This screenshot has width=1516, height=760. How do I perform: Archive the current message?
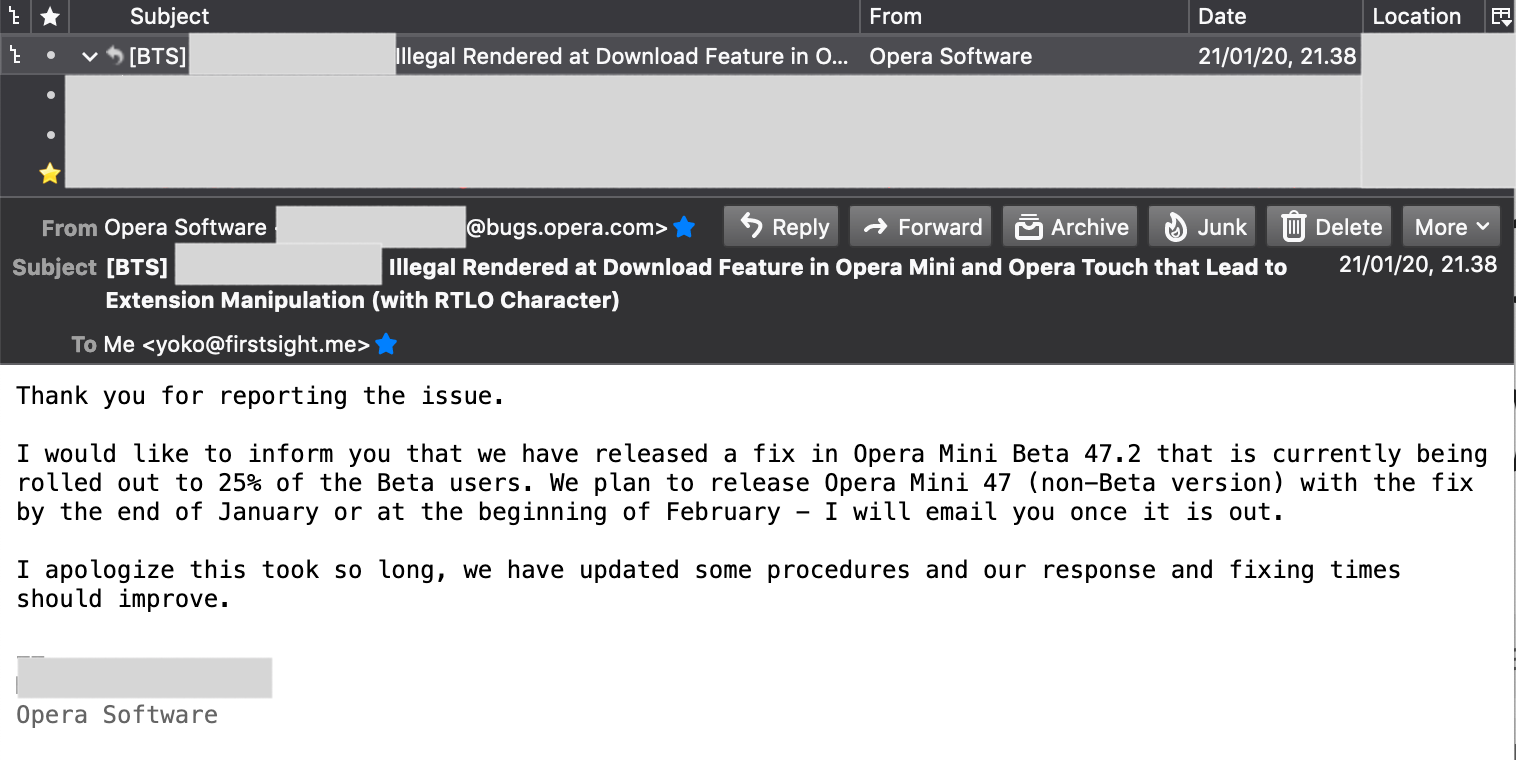(1071, 227)
